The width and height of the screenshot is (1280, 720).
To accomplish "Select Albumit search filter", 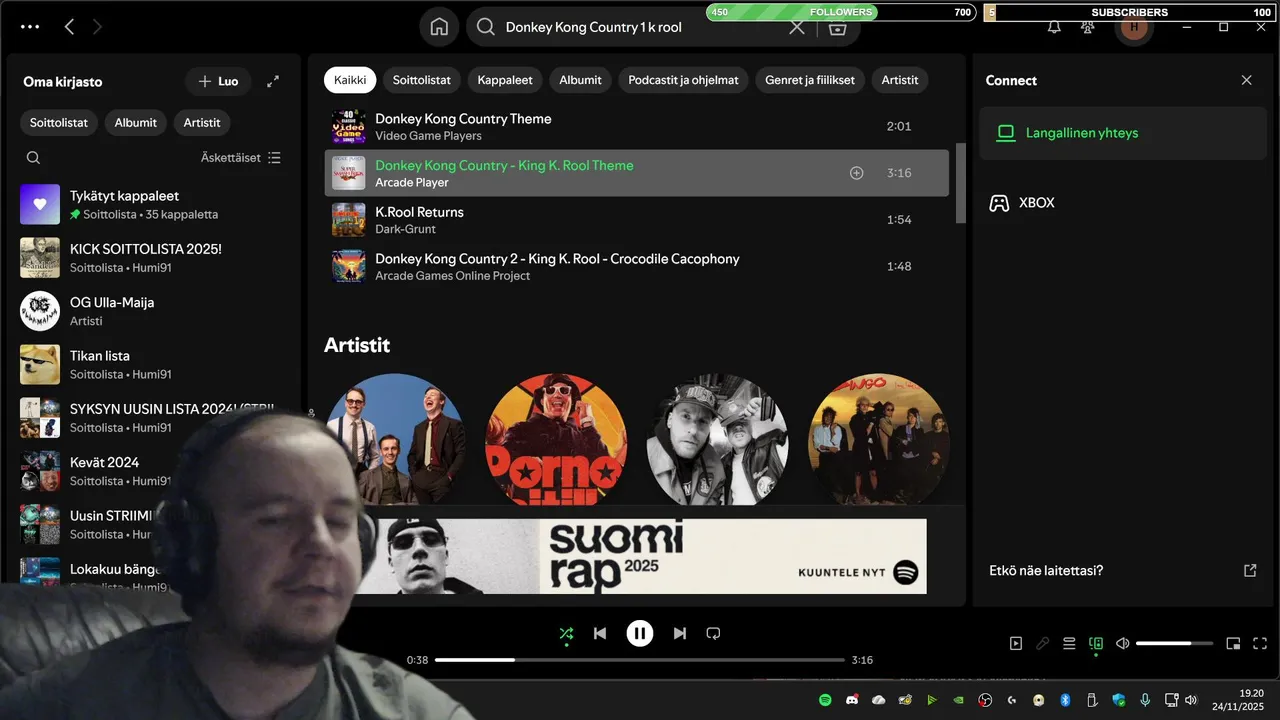I will point(580,80).
